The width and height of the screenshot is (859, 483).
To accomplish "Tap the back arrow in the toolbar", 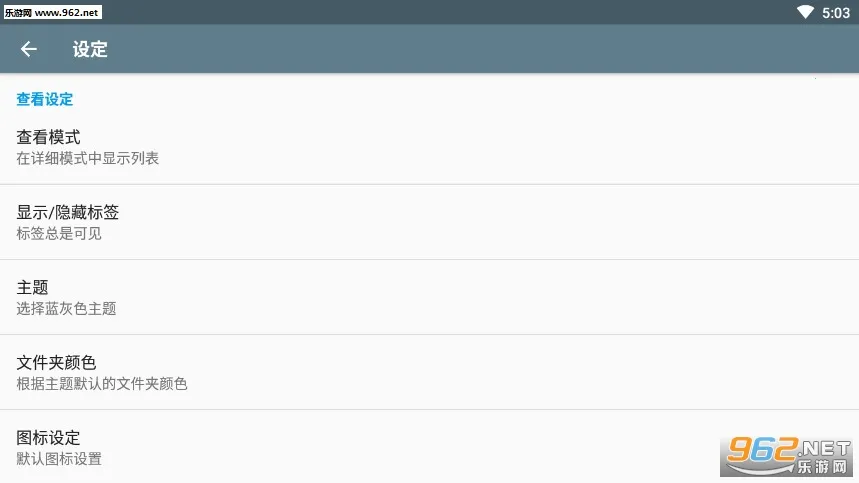I will [28, 49].
